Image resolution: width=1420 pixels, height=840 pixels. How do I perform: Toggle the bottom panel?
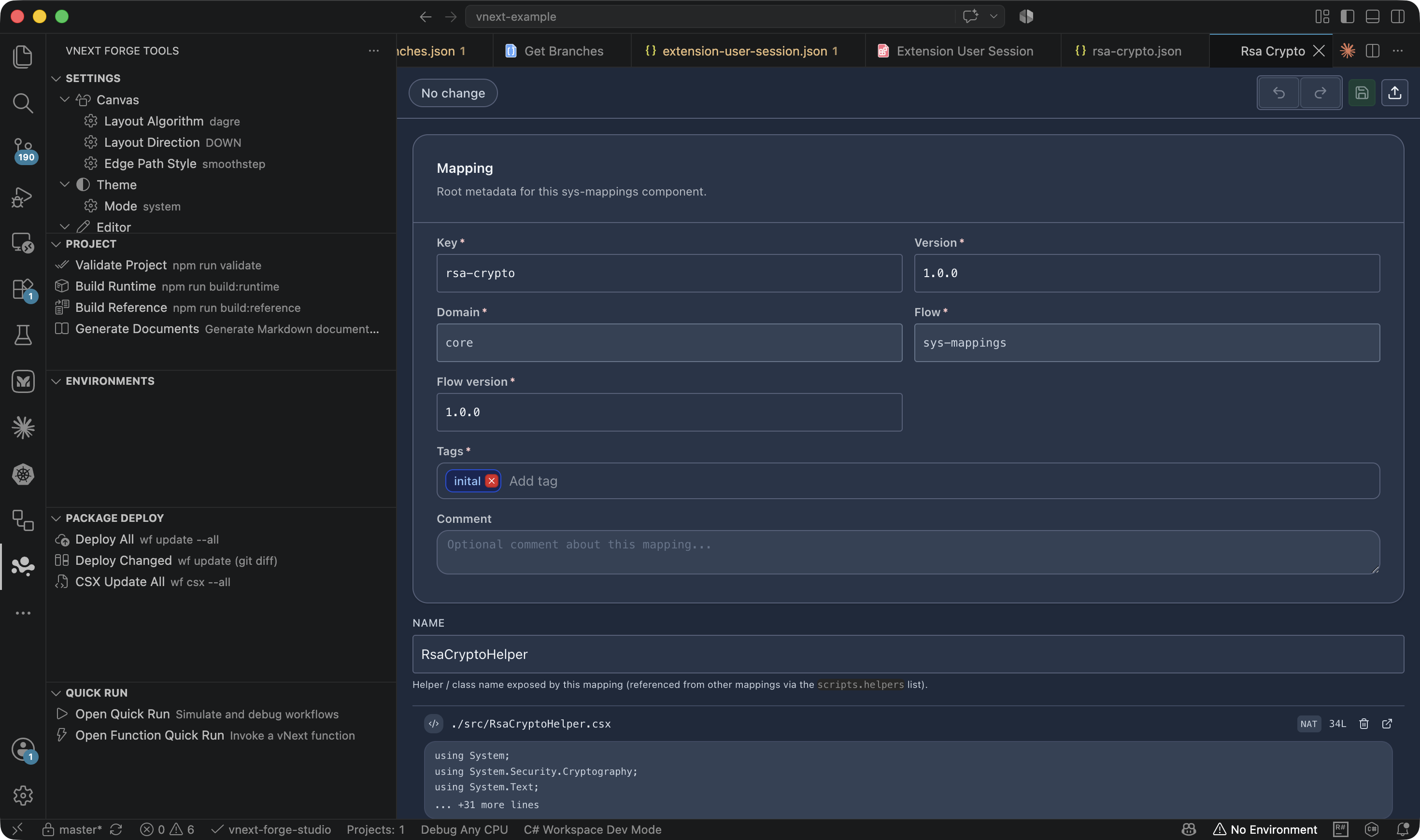[x=1373, y=16]
